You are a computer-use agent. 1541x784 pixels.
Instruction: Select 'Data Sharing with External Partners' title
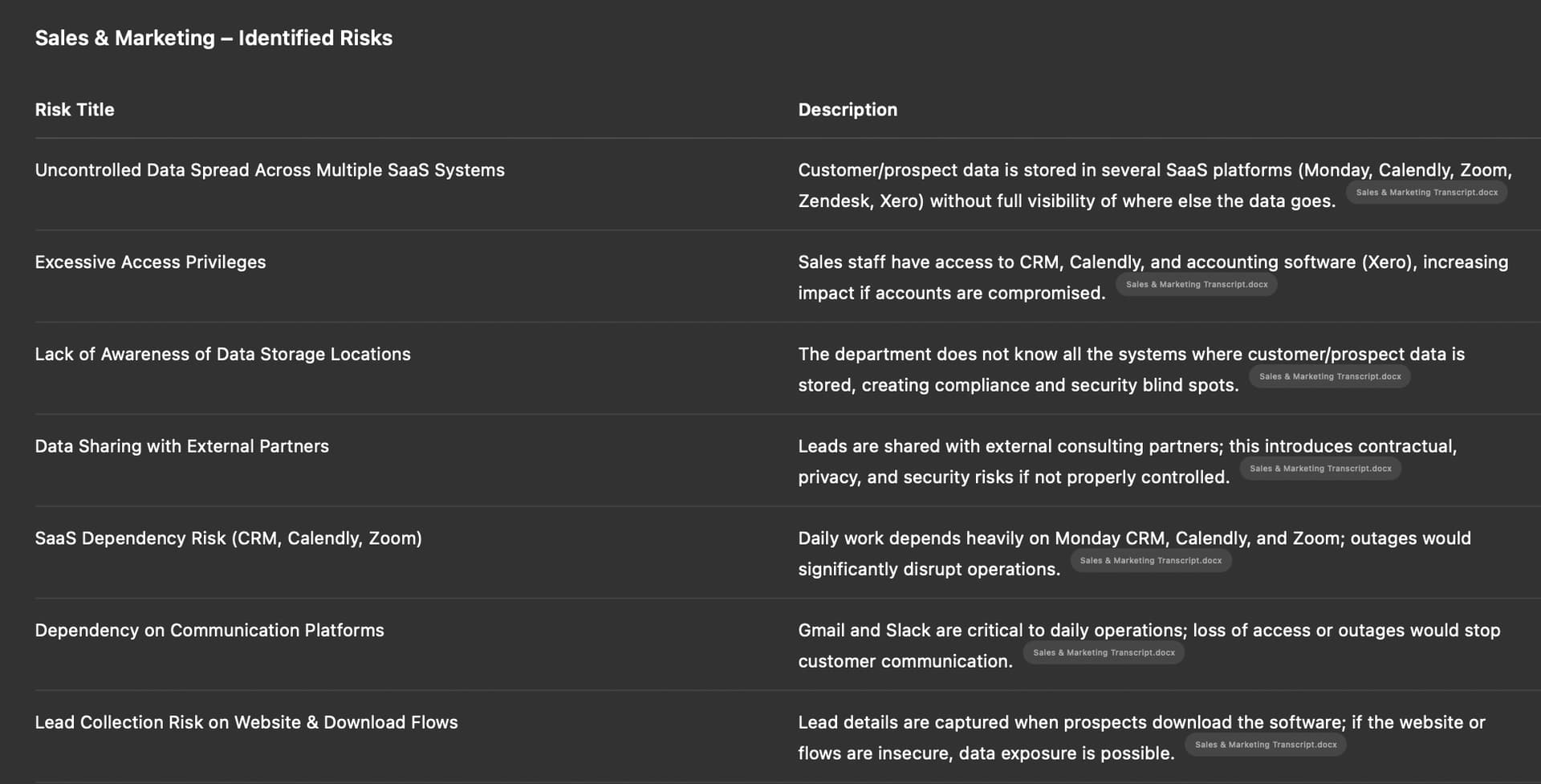click(x=181, y=446)
